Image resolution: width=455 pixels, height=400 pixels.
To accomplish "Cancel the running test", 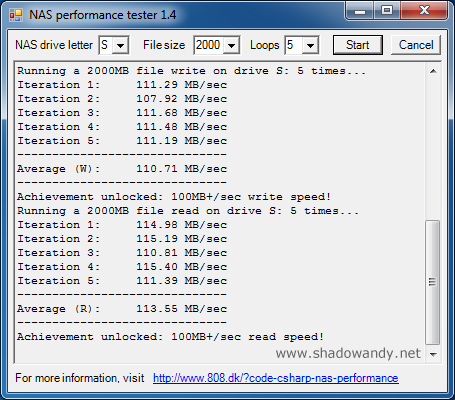I will click(416, 45).
